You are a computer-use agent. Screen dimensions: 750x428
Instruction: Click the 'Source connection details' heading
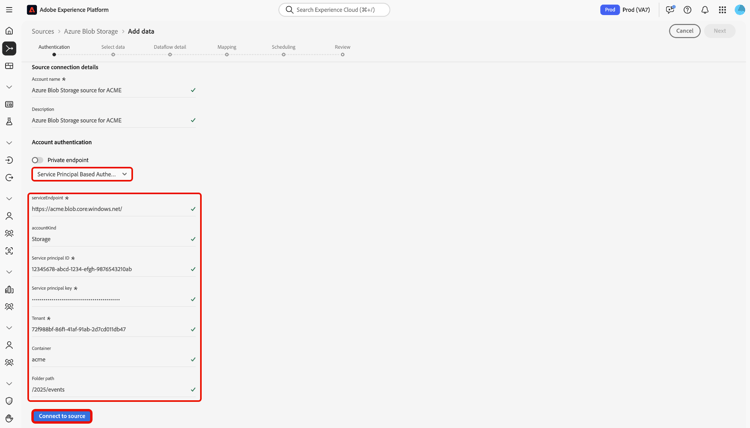point(65,67)
